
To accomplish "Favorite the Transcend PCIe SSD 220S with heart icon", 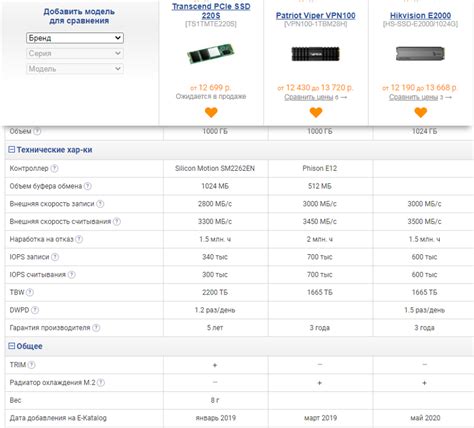I will (x=211, y=112).
